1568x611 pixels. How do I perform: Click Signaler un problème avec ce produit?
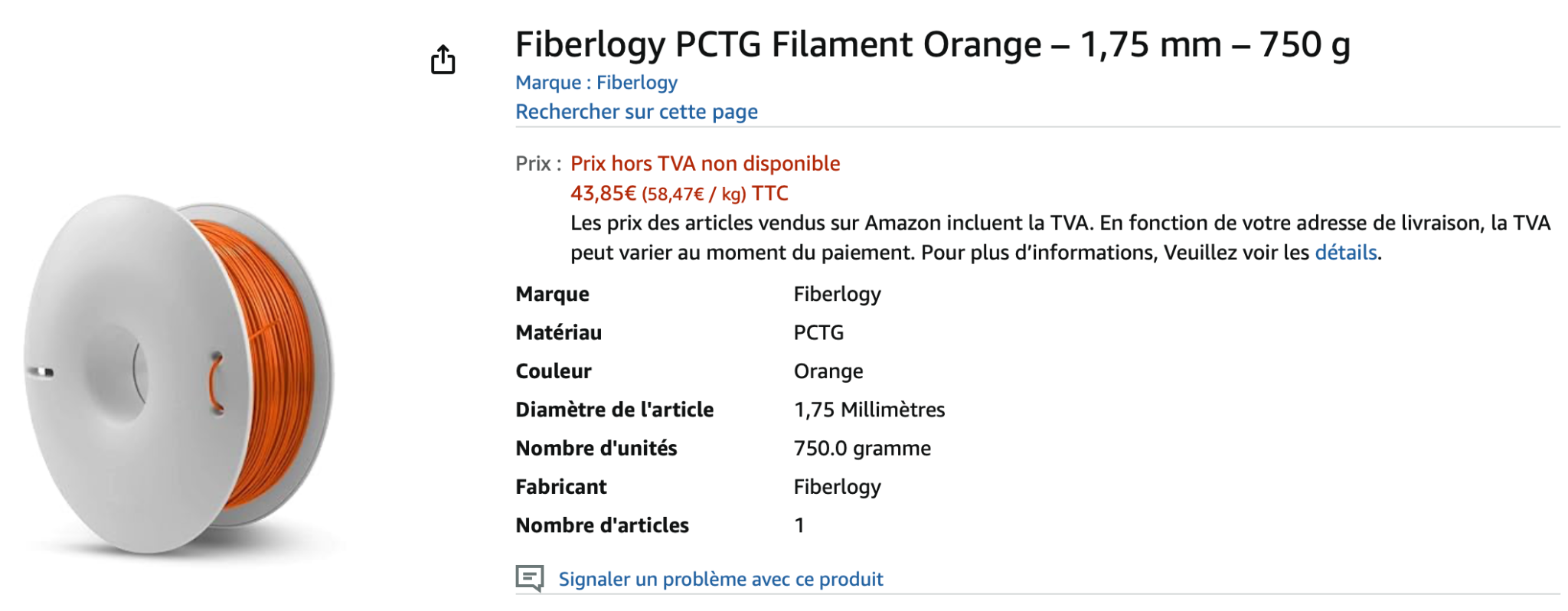pos(720,579)
